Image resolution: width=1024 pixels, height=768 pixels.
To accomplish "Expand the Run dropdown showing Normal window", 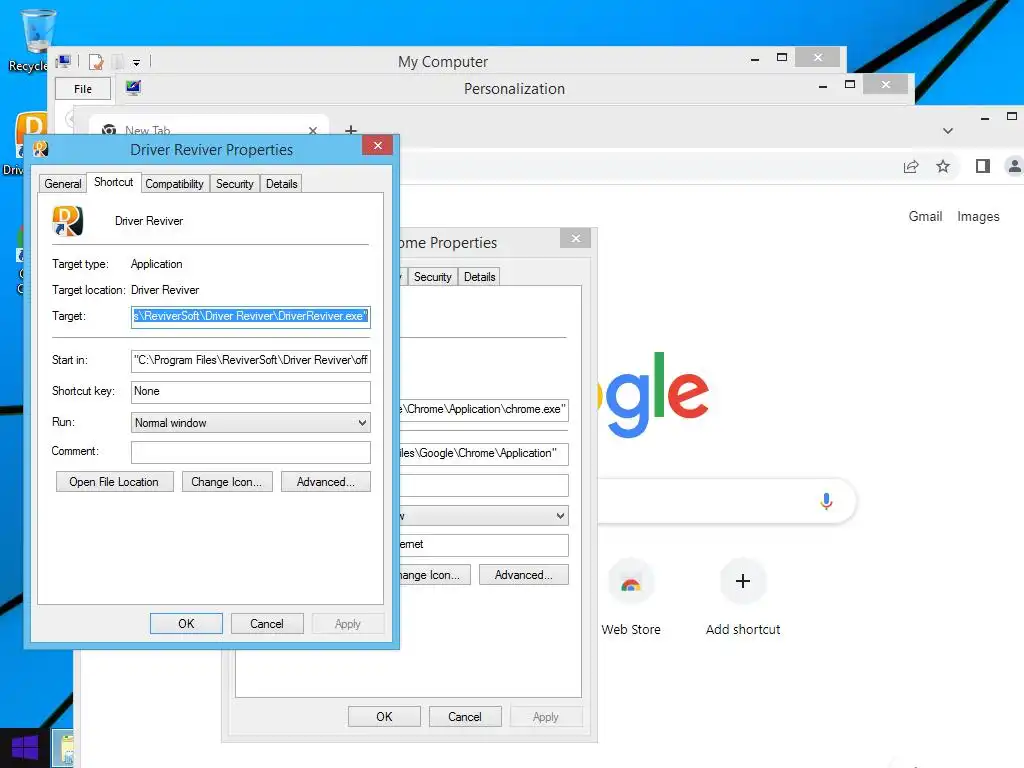I will tap(251, 423).
